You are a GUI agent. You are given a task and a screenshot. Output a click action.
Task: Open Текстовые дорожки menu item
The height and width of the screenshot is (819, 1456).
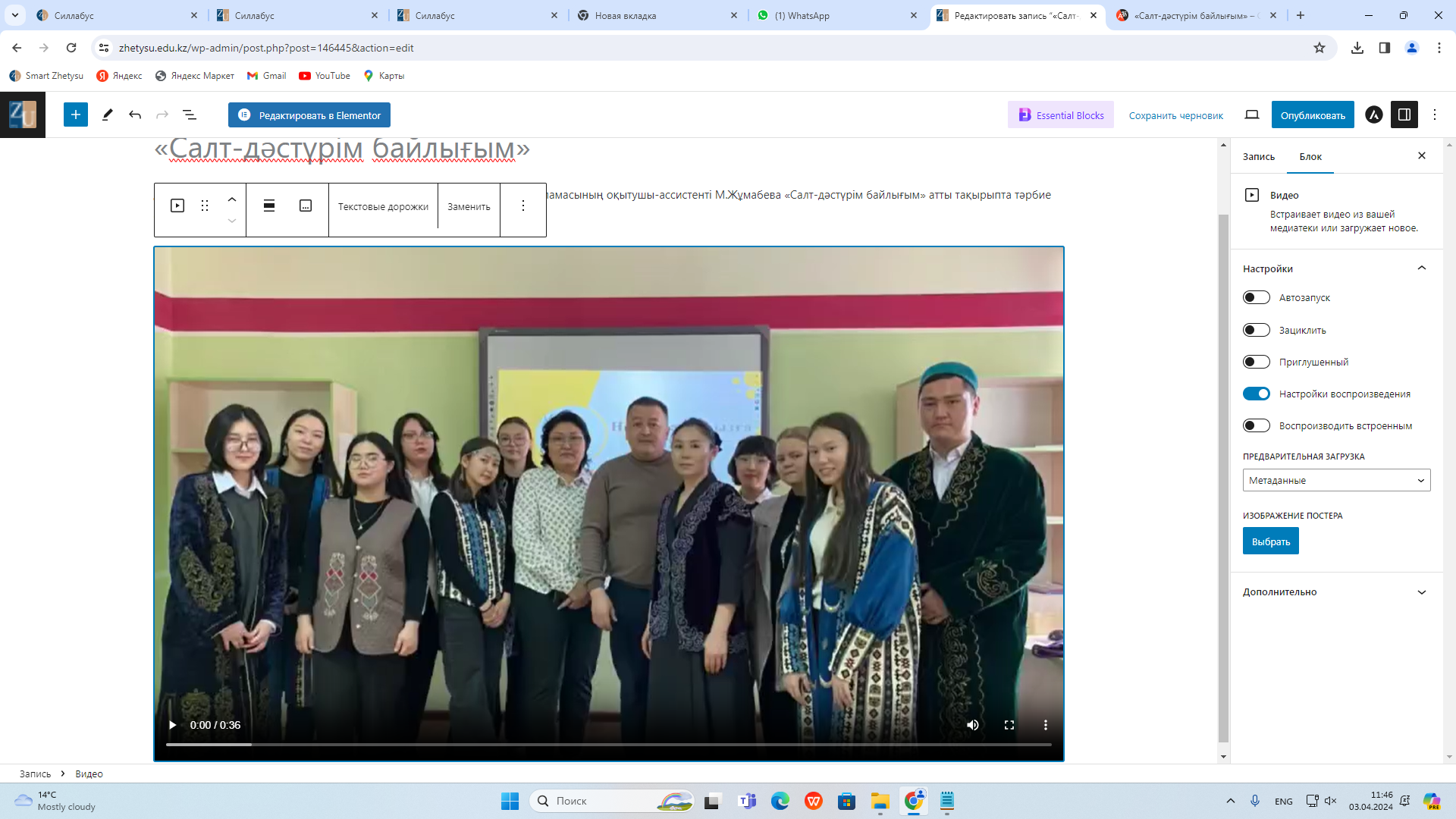(383, 206)
